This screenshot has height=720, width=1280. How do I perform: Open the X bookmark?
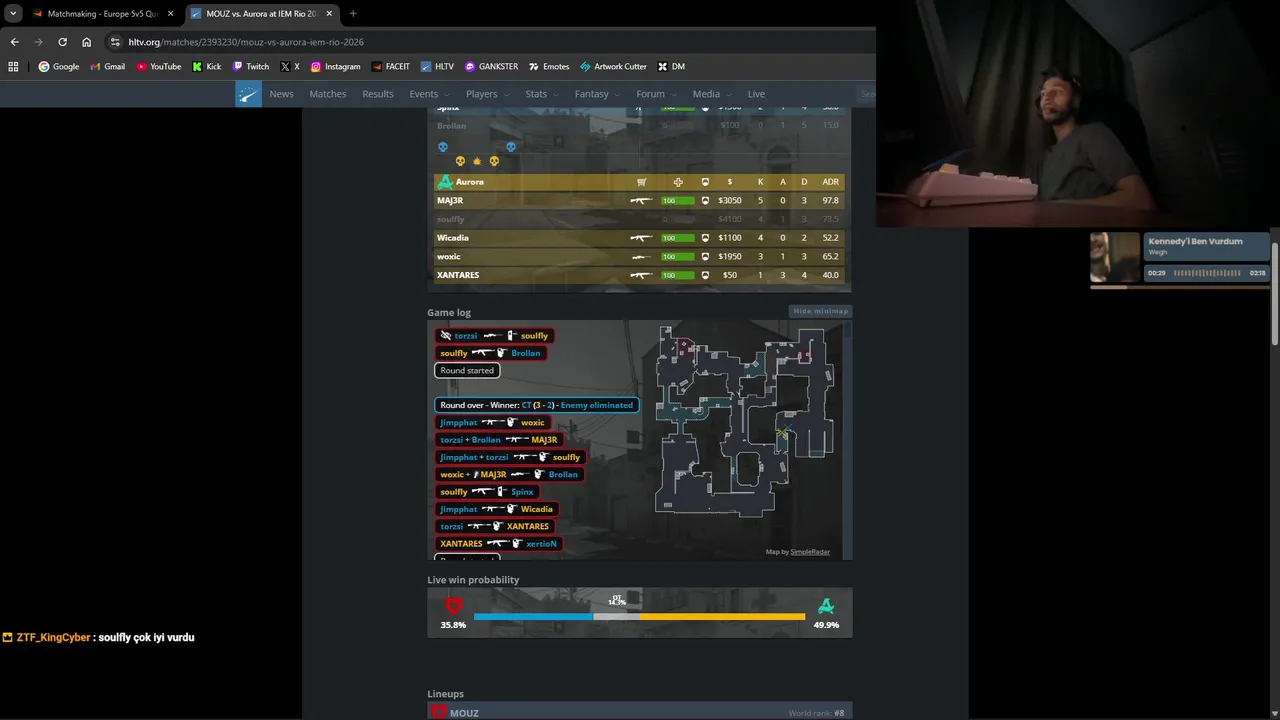(290, 67)
